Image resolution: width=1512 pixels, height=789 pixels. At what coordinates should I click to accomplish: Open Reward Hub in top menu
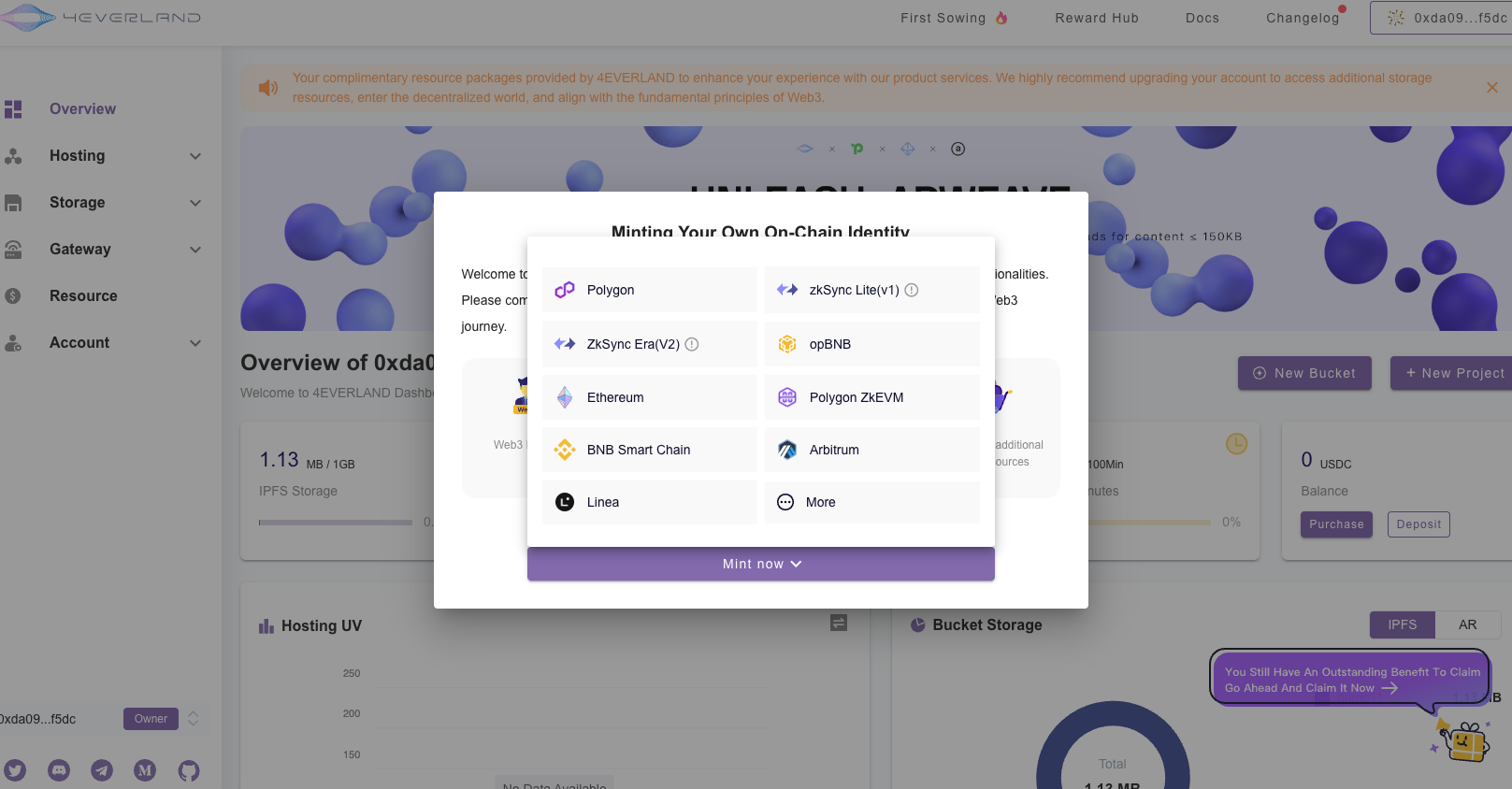[x=1097, y=18]
